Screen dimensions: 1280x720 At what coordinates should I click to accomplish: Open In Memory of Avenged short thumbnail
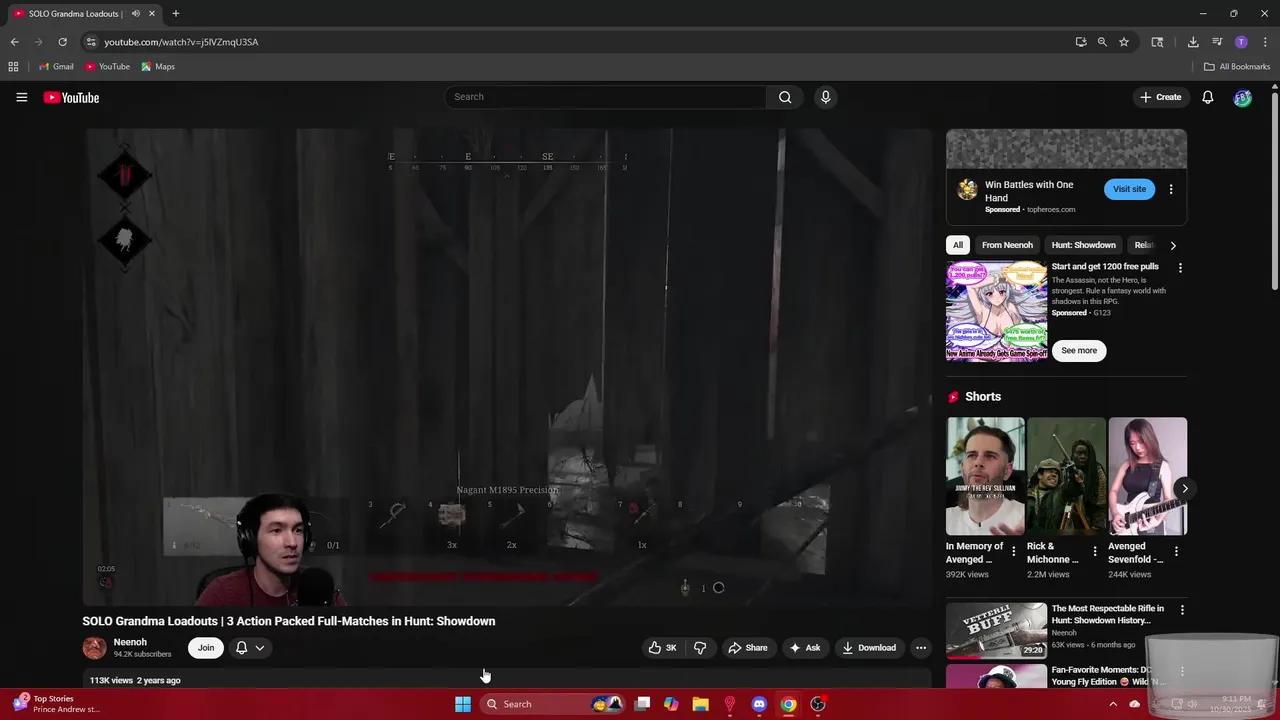tap(985, 476)
